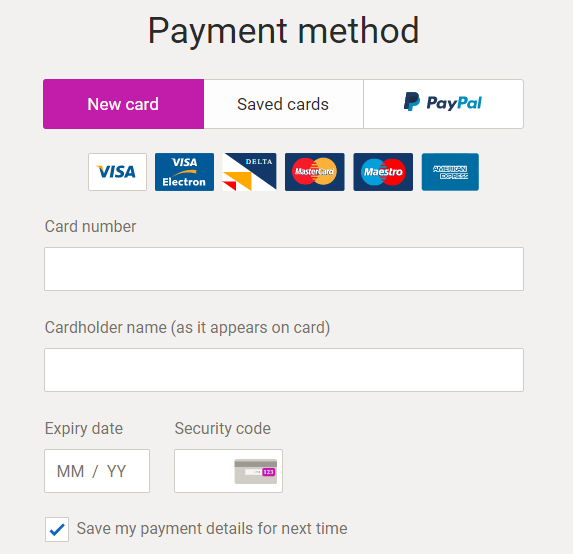Viewport: 573px width, 554px height.
Task: Click the Visa card logo
Action: coord(117,172)
